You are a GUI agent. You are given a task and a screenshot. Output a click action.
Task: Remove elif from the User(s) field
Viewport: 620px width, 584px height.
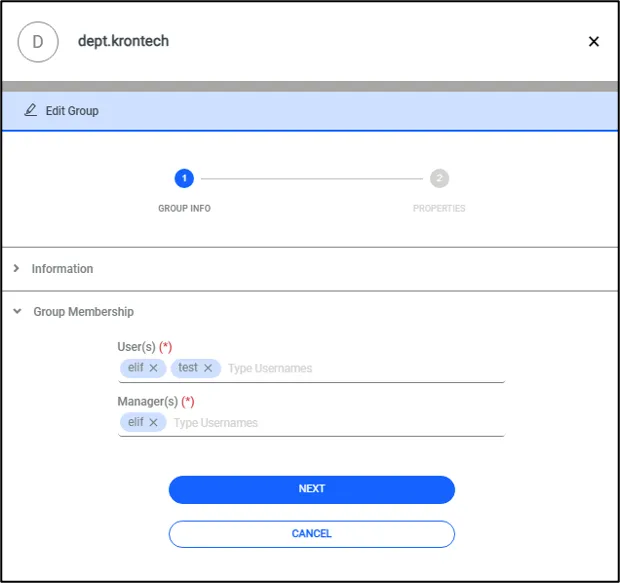coord(153,369)
